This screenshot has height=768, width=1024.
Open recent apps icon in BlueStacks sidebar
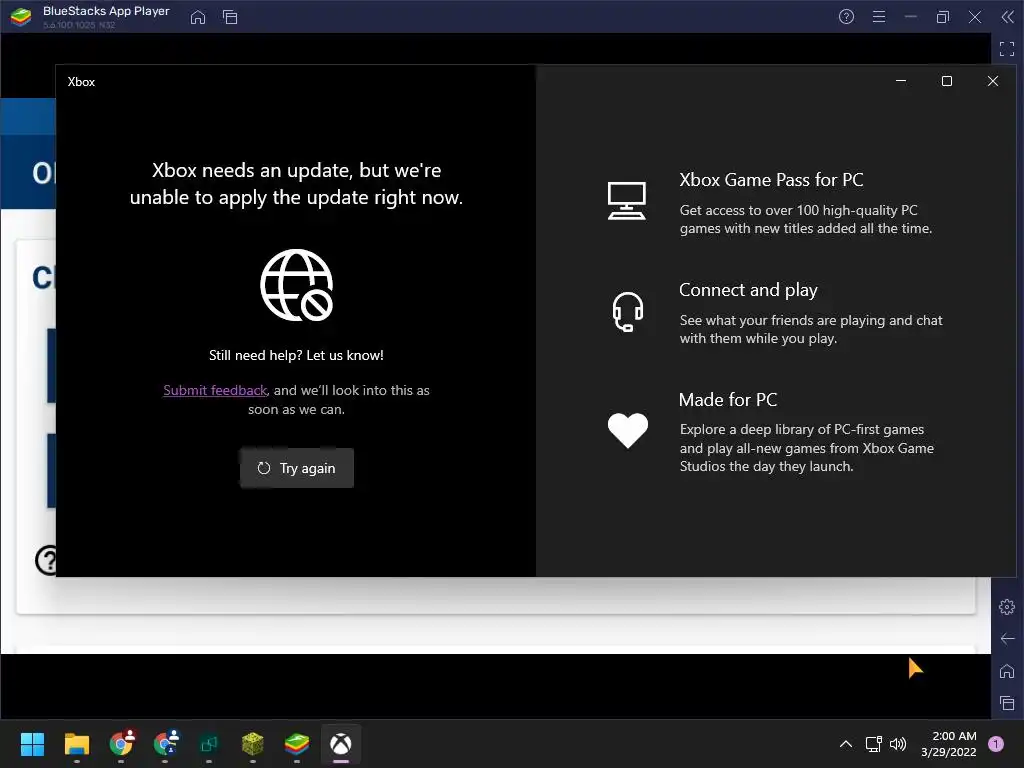[1007, 703]
